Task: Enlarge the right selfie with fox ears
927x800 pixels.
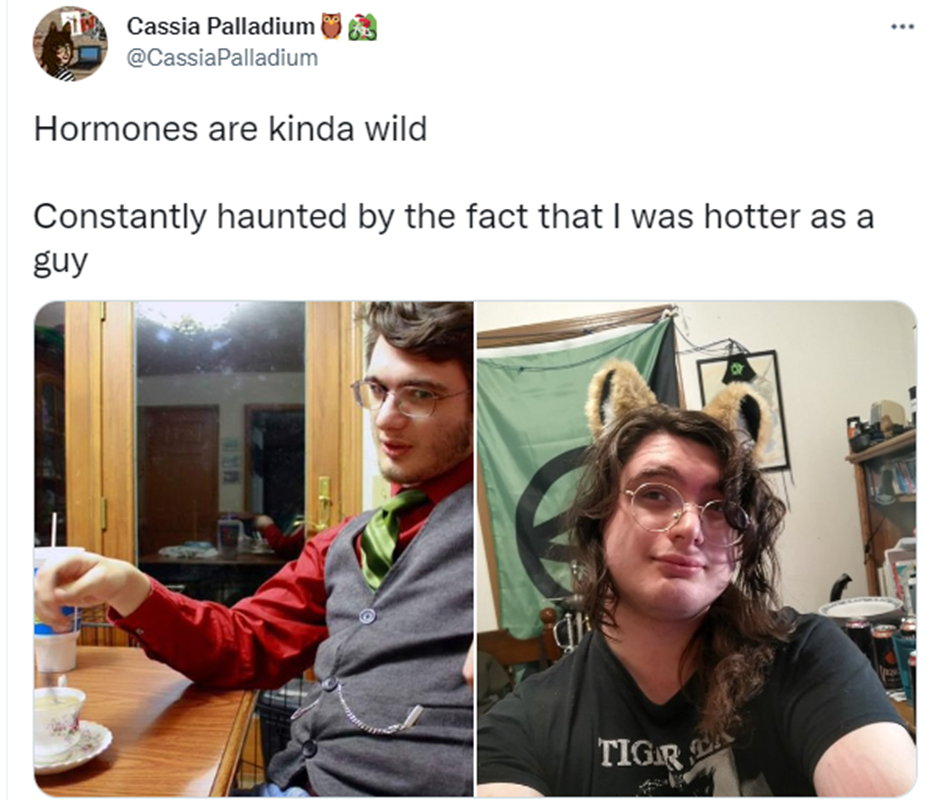Action: click(x=696, y=549)
